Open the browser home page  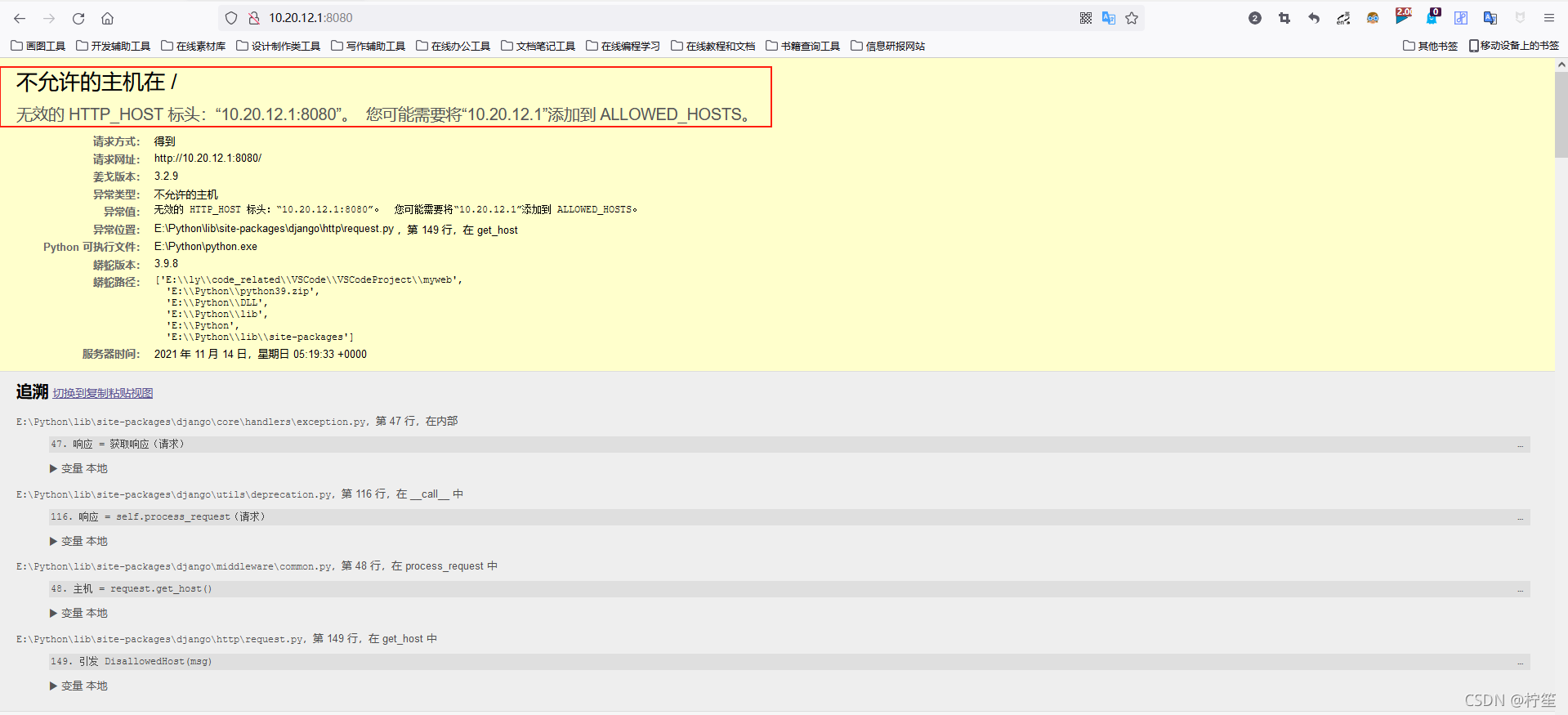(107, 18)
